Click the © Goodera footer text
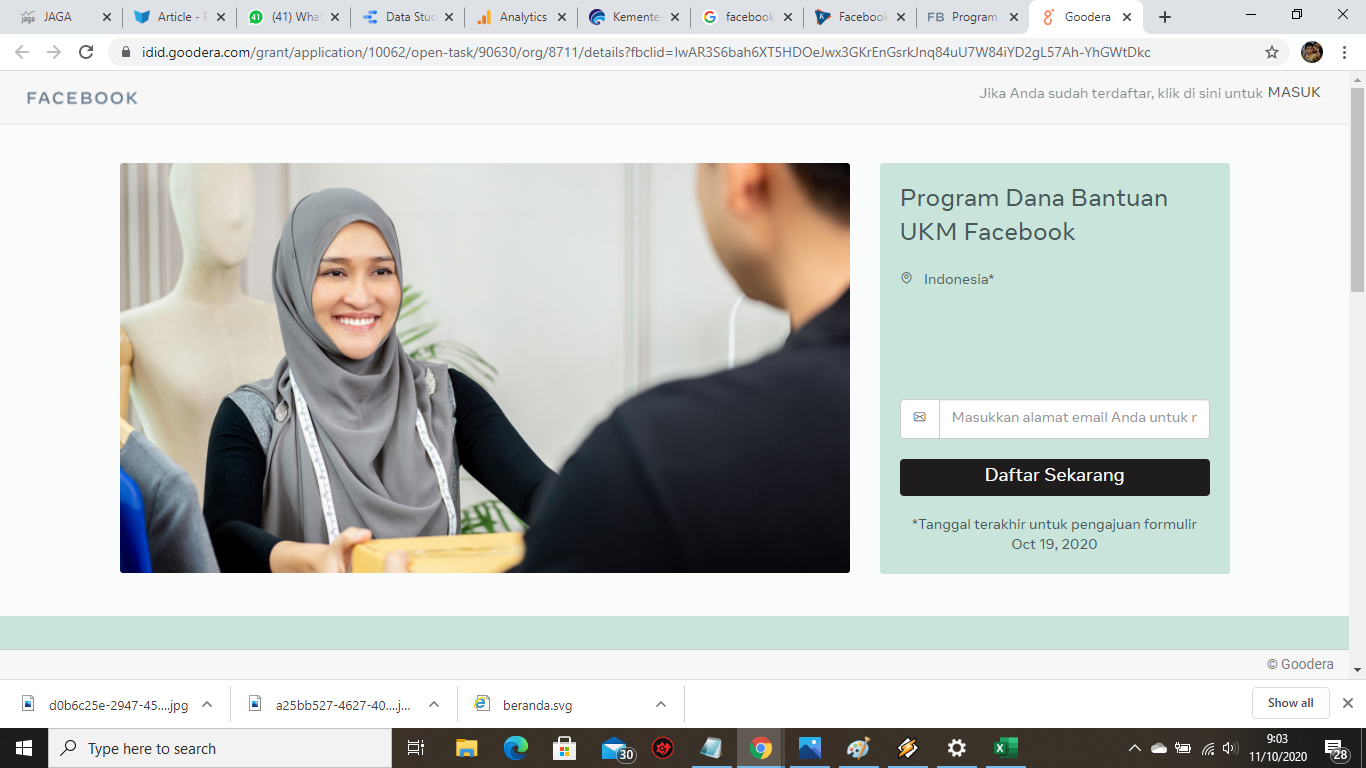 click(1300, 664)
